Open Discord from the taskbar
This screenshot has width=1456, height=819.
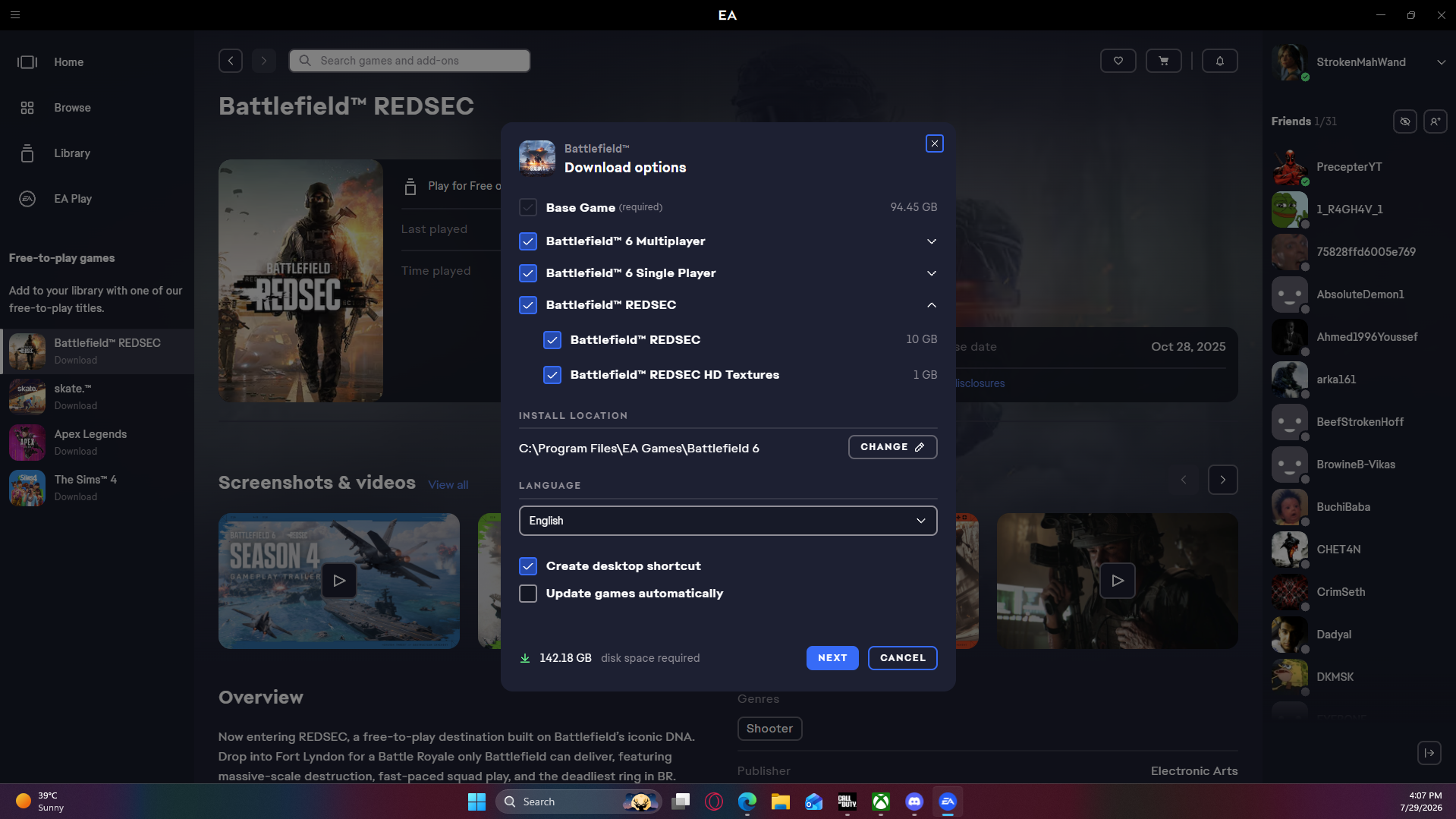pos(914,802)
